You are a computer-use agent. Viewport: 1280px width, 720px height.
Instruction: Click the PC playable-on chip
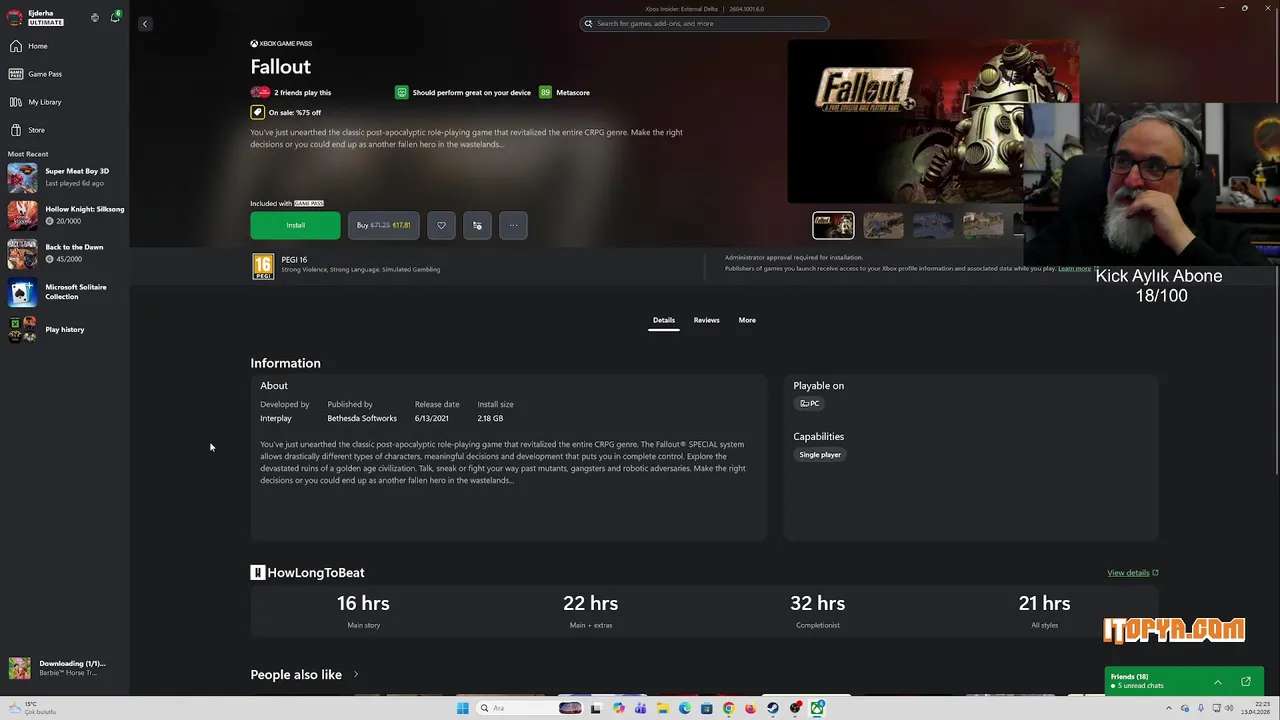click(809, 404)
